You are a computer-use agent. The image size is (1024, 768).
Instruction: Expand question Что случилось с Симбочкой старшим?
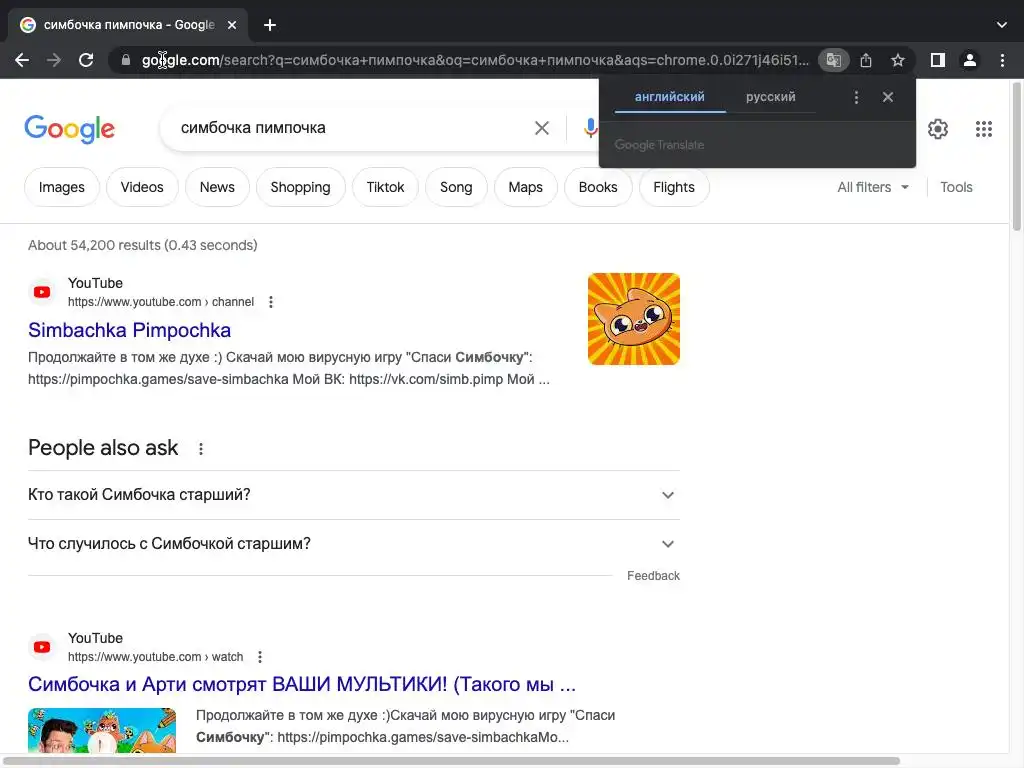[354, 544]
